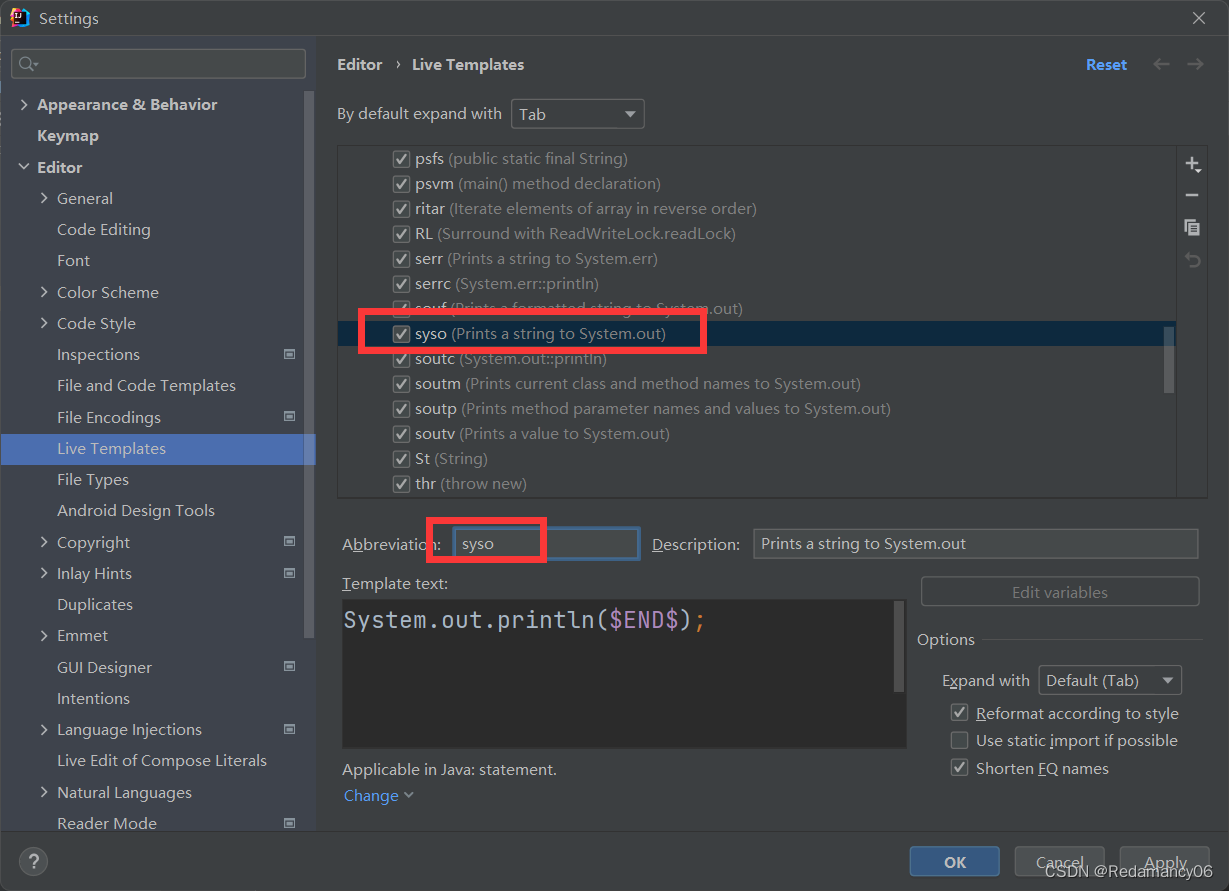Expand the Code Style tree node
Screen dimensions: 1229x891
point(44,323)
